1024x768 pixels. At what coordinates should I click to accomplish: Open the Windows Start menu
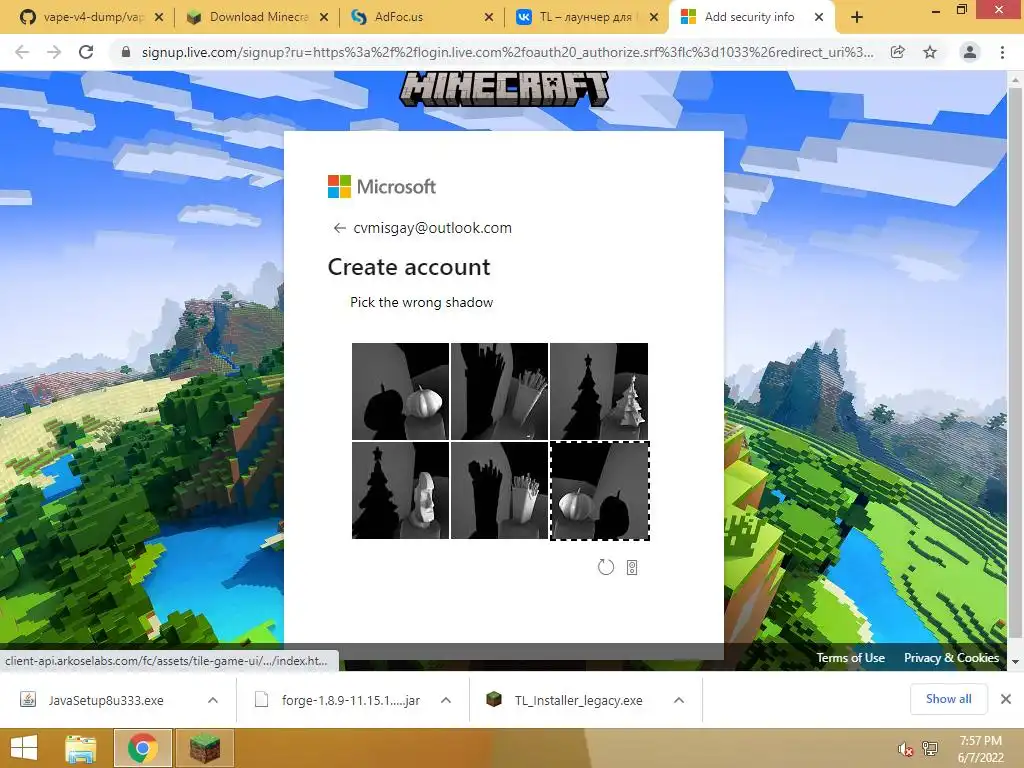(x=24, y=748)
